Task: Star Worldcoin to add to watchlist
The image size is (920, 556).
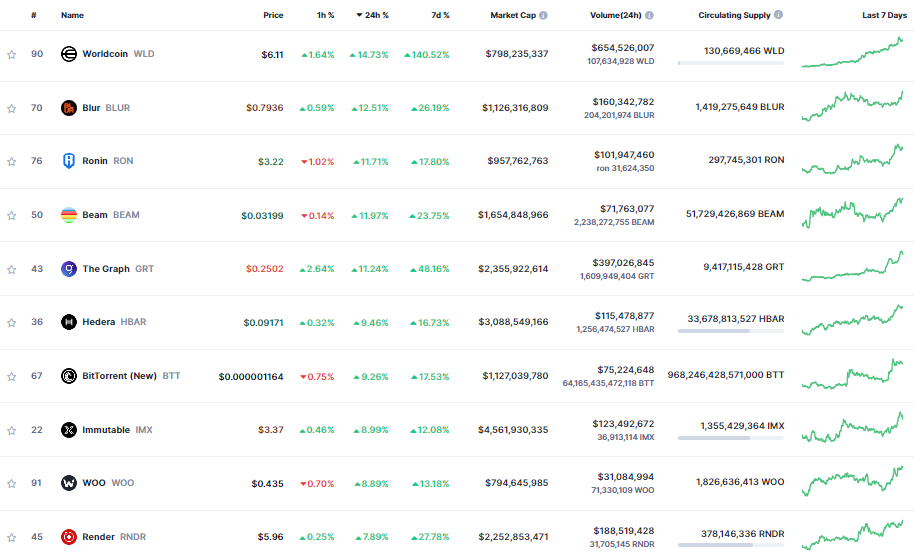Action: (12, 54)
